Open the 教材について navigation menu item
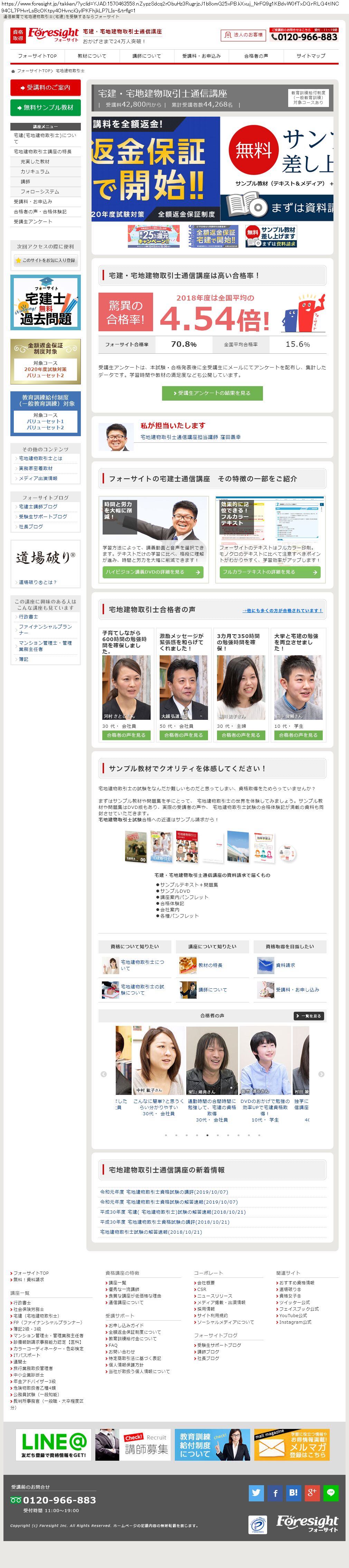The image size is (349, 1568). point(92,56)
